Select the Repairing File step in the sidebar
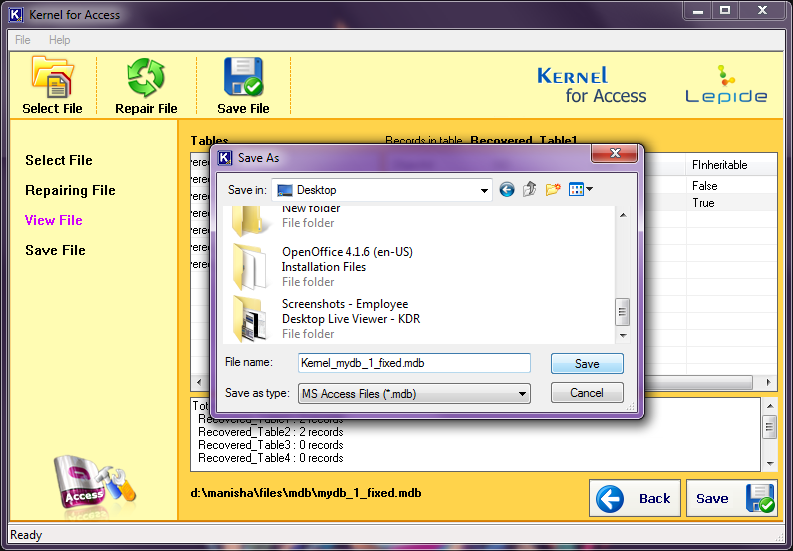The height and width of the screenshot is (551, 793). tap(70, 190)
